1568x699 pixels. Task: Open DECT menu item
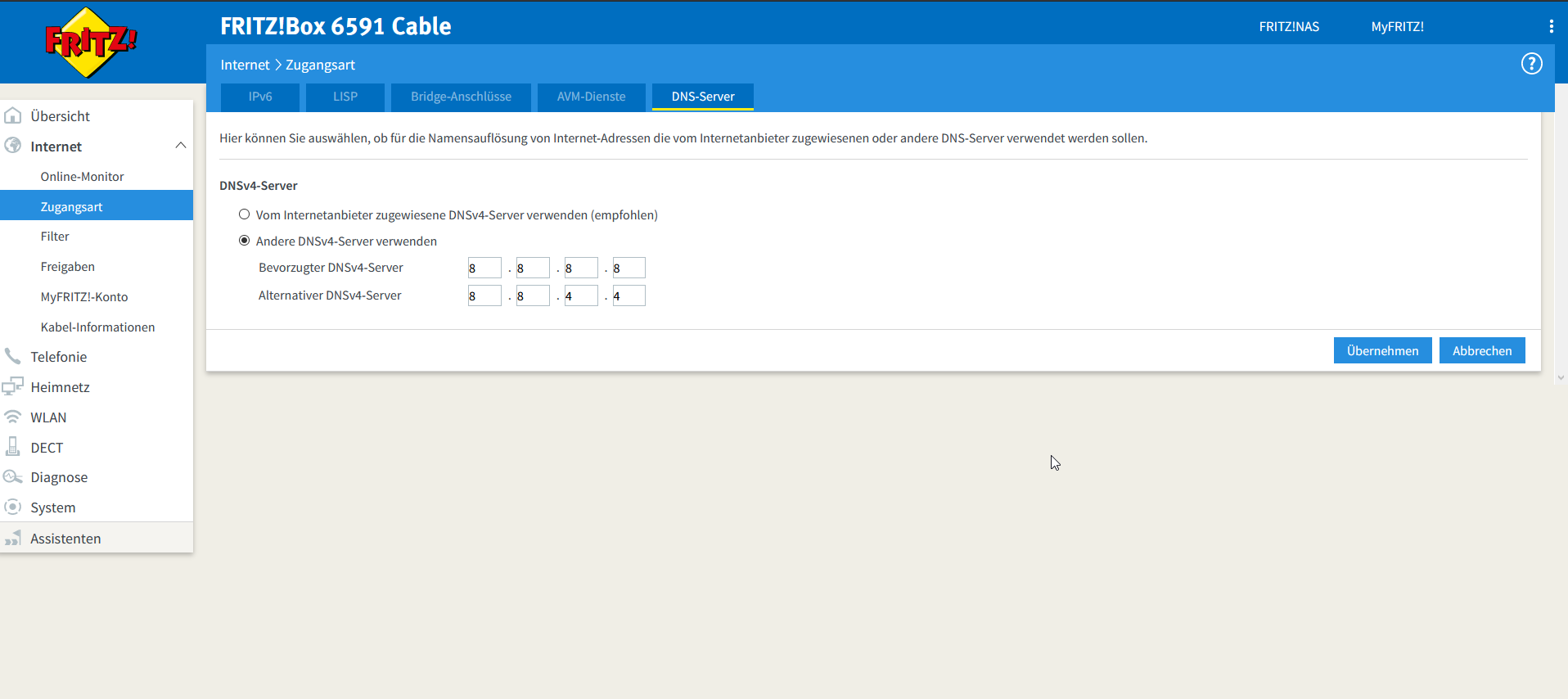[x=97, y=447]
